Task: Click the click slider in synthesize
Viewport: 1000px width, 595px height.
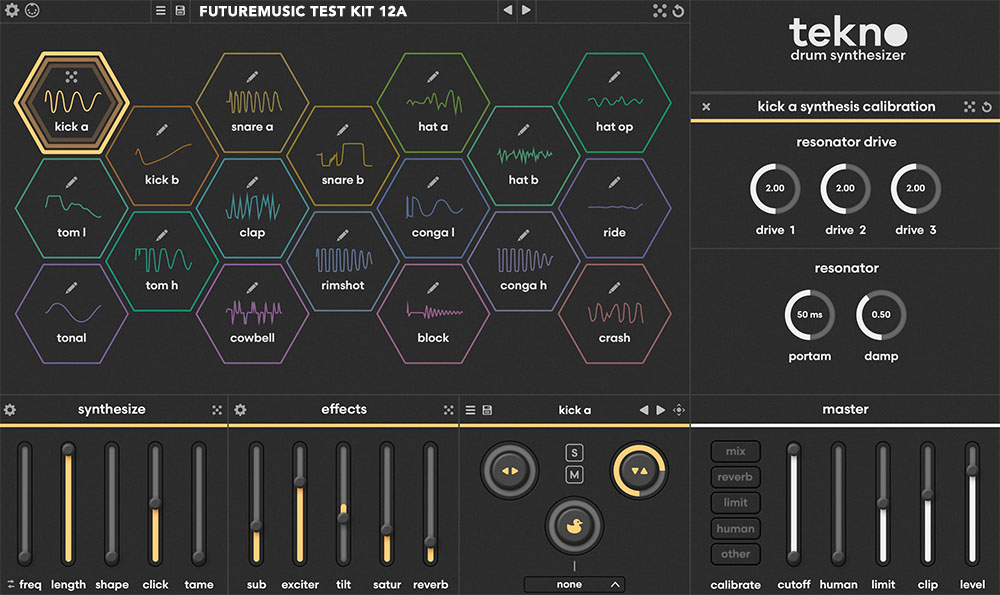Action: point(155,504)
